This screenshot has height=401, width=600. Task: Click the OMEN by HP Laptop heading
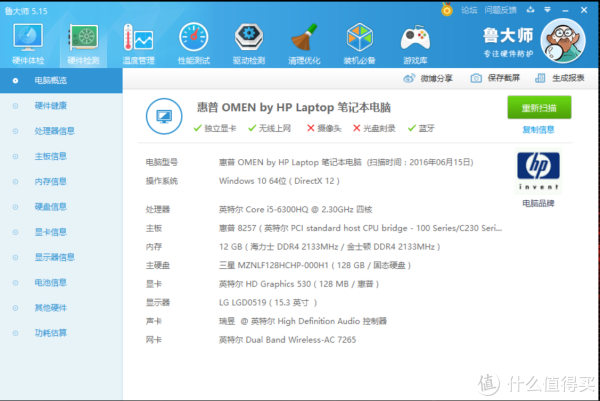point(294,108)
